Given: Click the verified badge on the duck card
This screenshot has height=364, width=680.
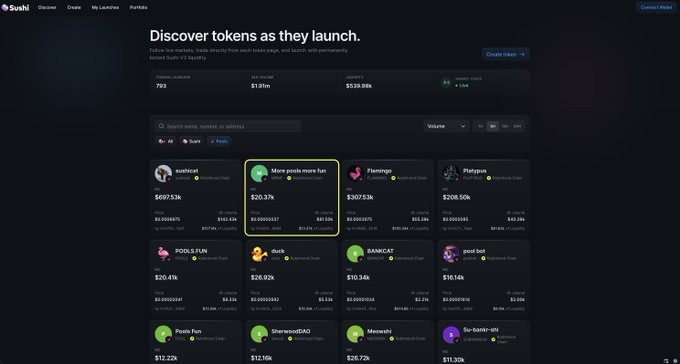Looking at the screenshot, I should (287, 258).
